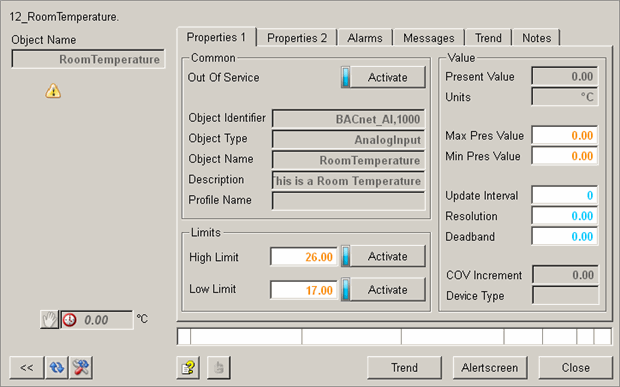Click the red clock schedule icon
Image resolution: width=620 pixels, height=387 pixels.
pos(70,319)
